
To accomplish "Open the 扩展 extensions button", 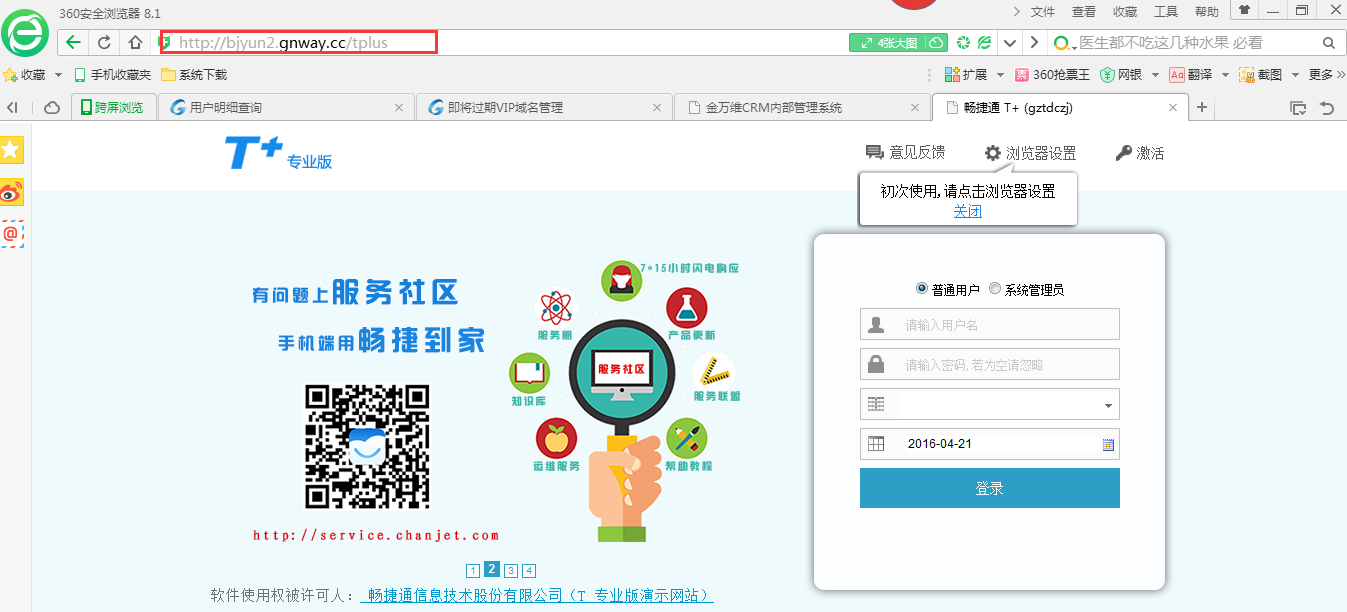I will pos(966,75).
